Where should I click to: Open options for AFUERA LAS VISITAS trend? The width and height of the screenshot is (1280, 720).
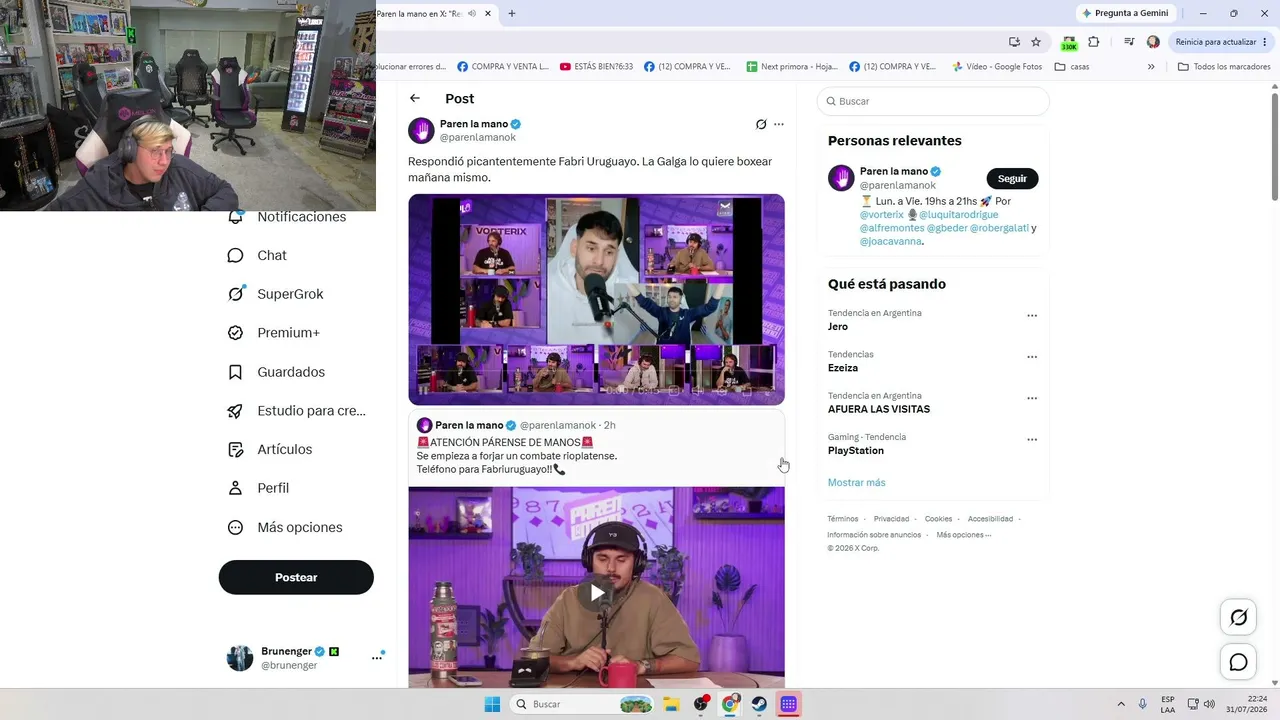click(x=1032, y=398)
